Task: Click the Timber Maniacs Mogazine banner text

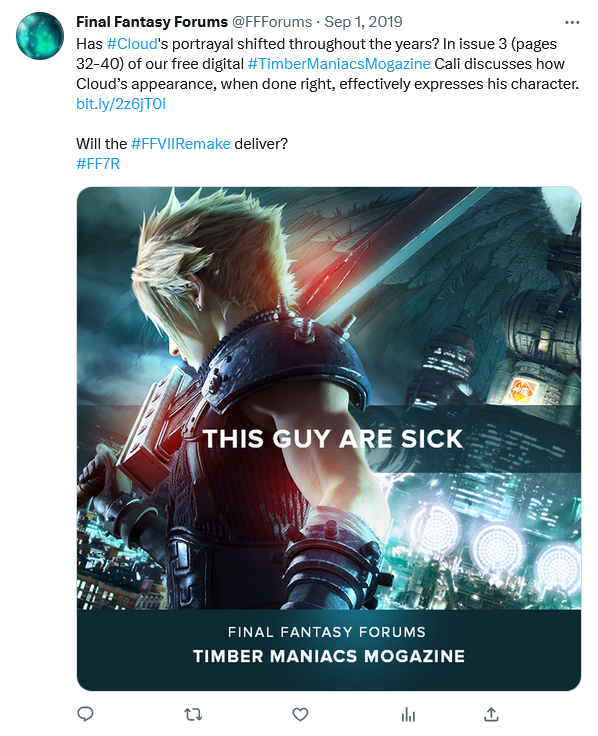Action: [x=329, y=656]
